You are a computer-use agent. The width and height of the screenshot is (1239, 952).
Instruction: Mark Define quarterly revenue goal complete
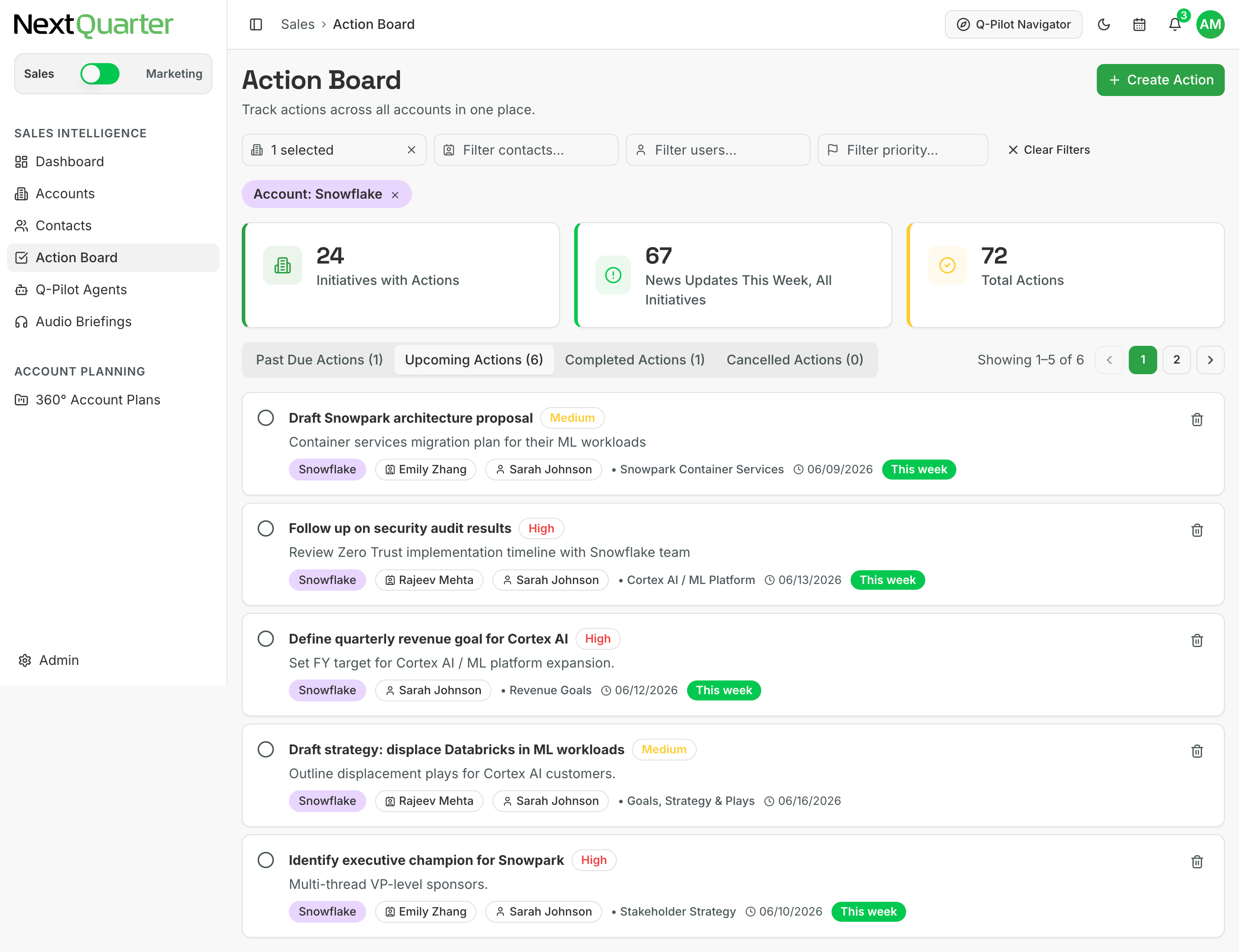266,639
